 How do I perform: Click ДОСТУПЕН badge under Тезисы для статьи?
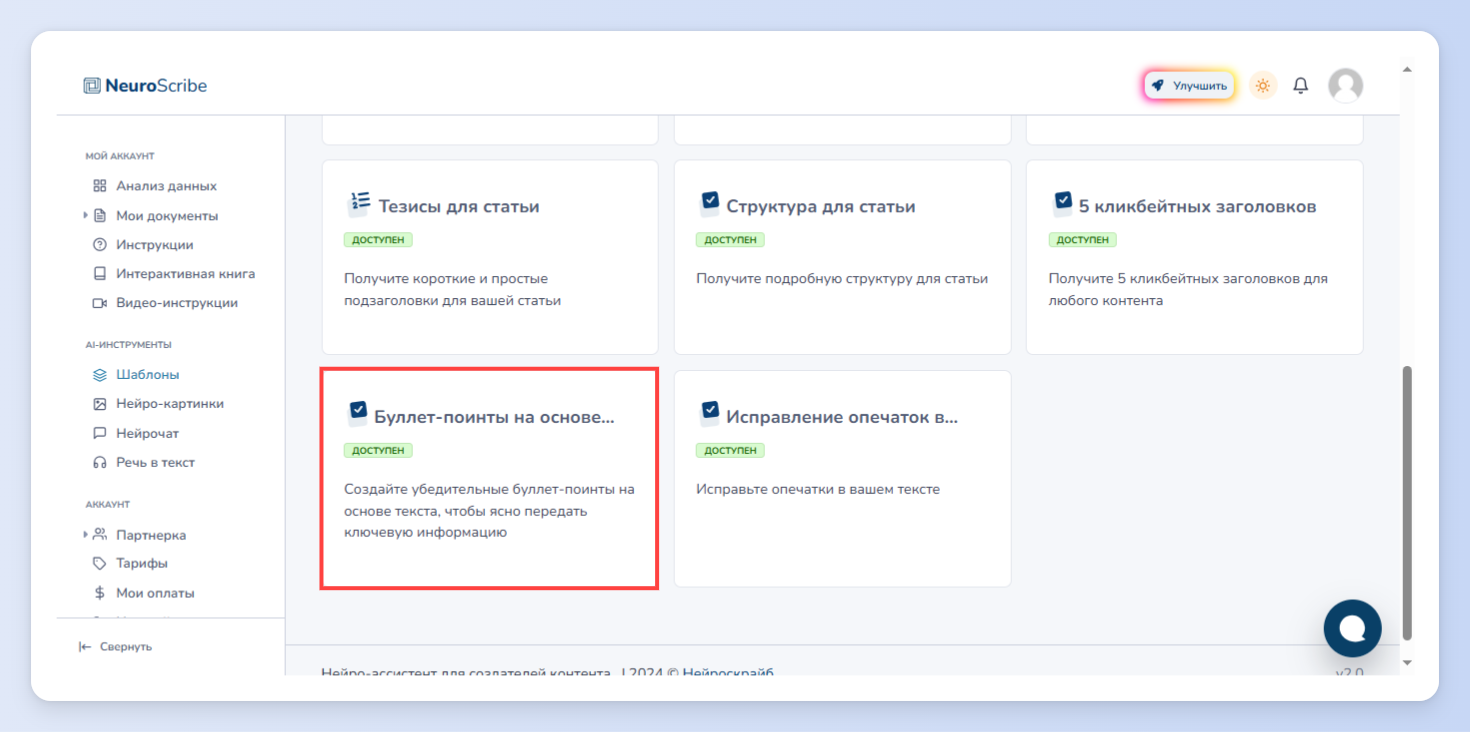(x=378, y=240)
